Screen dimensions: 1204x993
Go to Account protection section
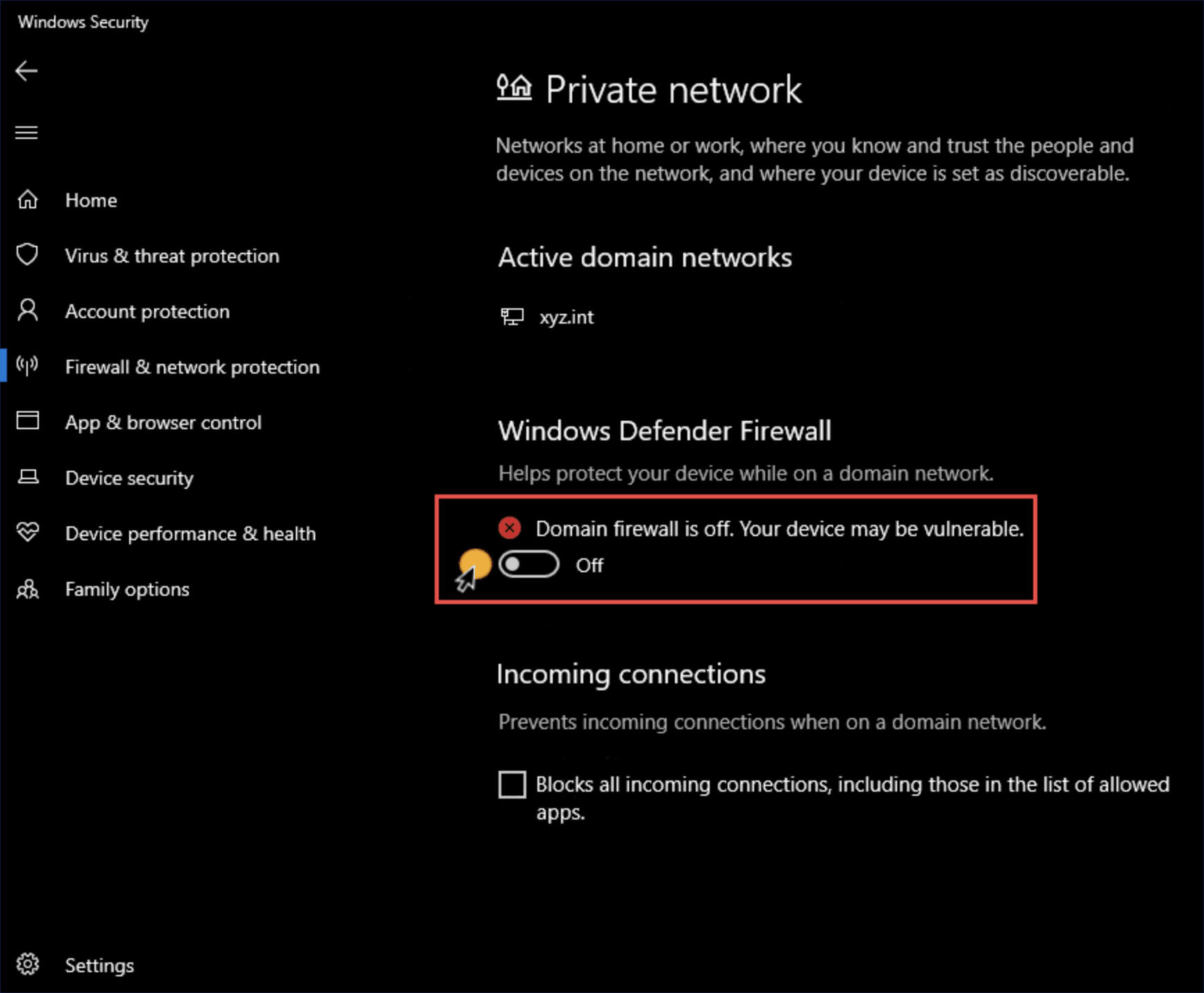pyautogui.click(x=147, y=311)
